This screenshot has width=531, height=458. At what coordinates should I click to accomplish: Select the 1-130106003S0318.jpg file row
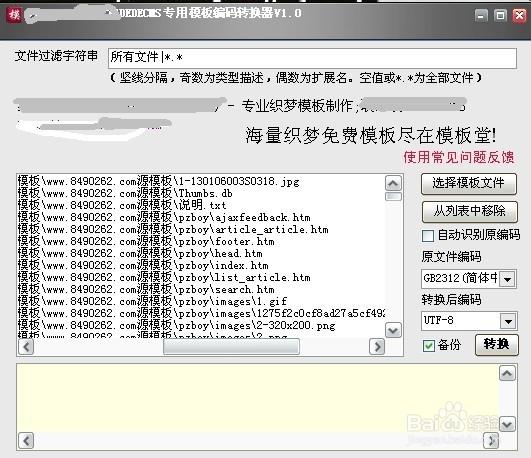tap(201, 181)
